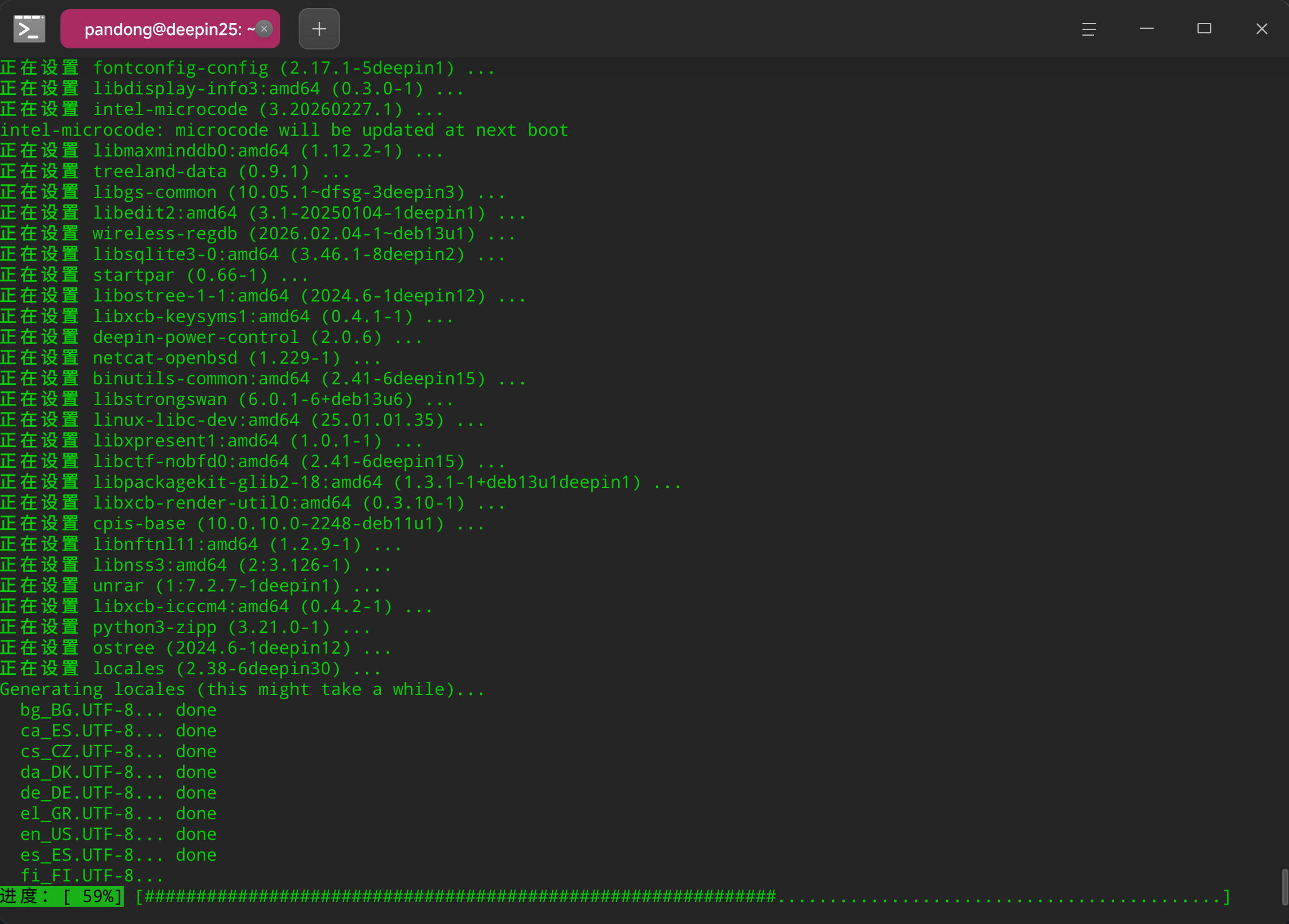Screen dimensions: 1289x924
Task: Maximize the terminal window
Action: (1204, 29)
